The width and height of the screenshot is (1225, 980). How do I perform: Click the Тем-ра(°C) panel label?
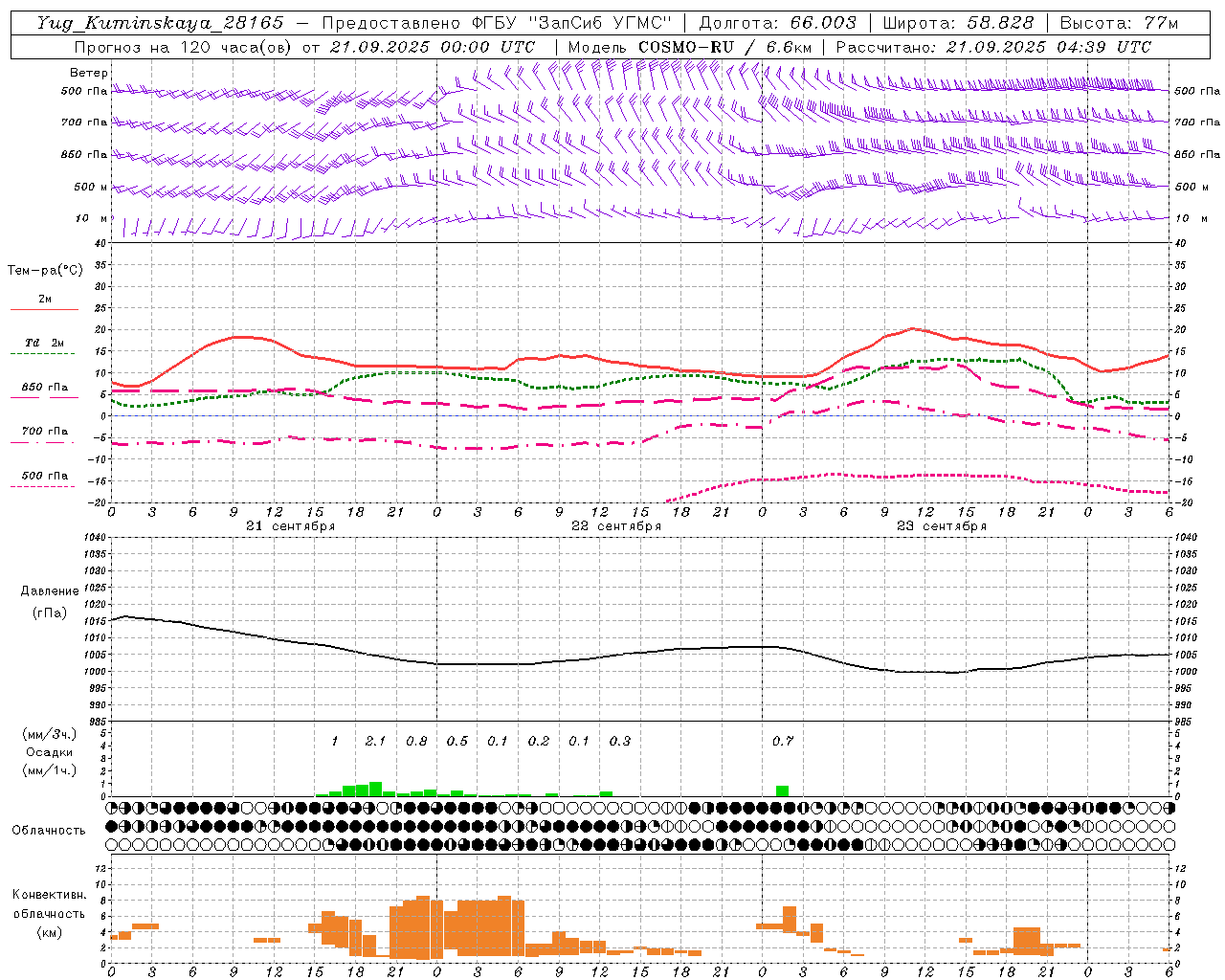45,271
